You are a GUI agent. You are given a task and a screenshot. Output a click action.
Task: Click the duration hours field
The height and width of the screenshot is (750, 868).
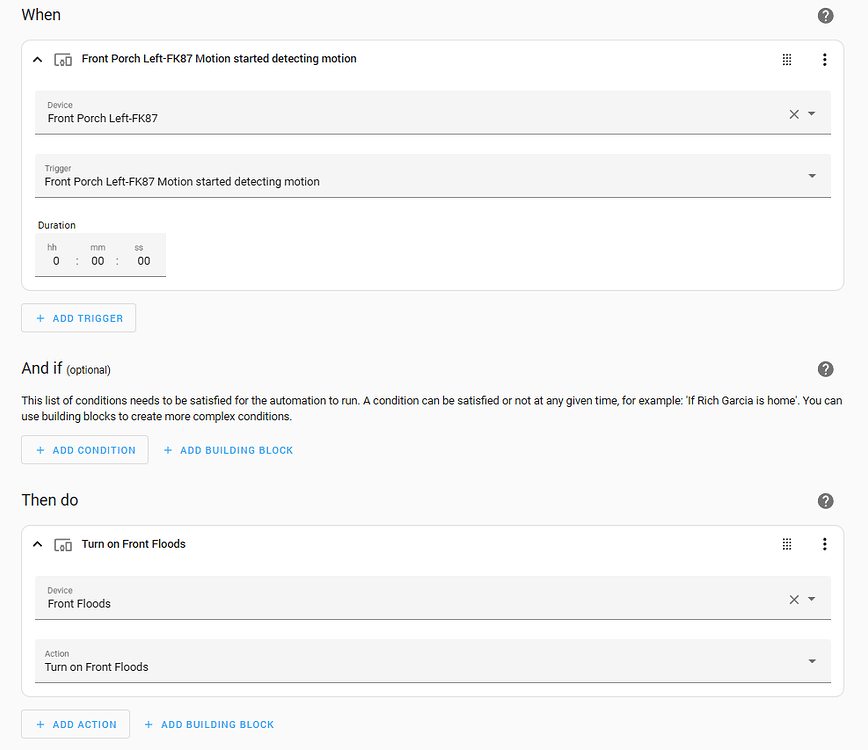point(56,261)
